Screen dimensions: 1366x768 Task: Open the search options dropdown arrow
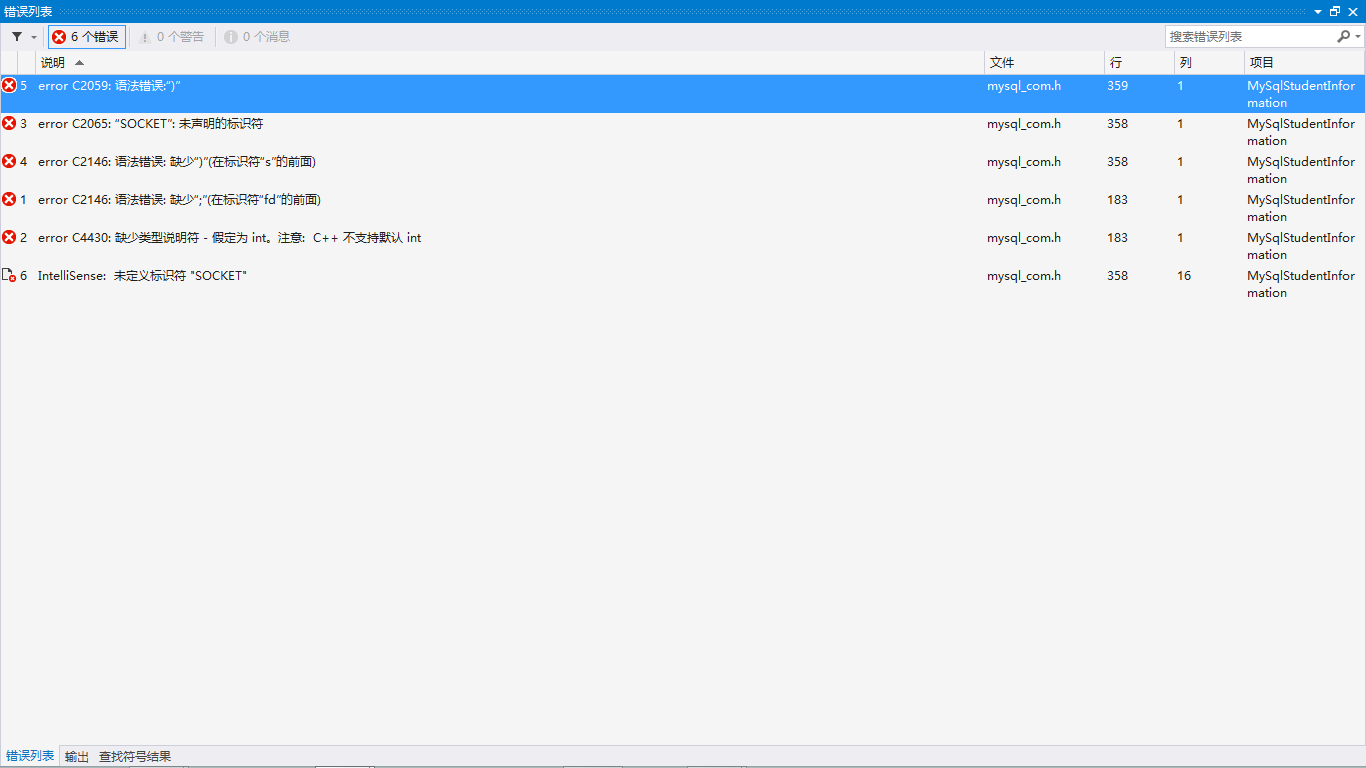click(x=1358, y=37)
